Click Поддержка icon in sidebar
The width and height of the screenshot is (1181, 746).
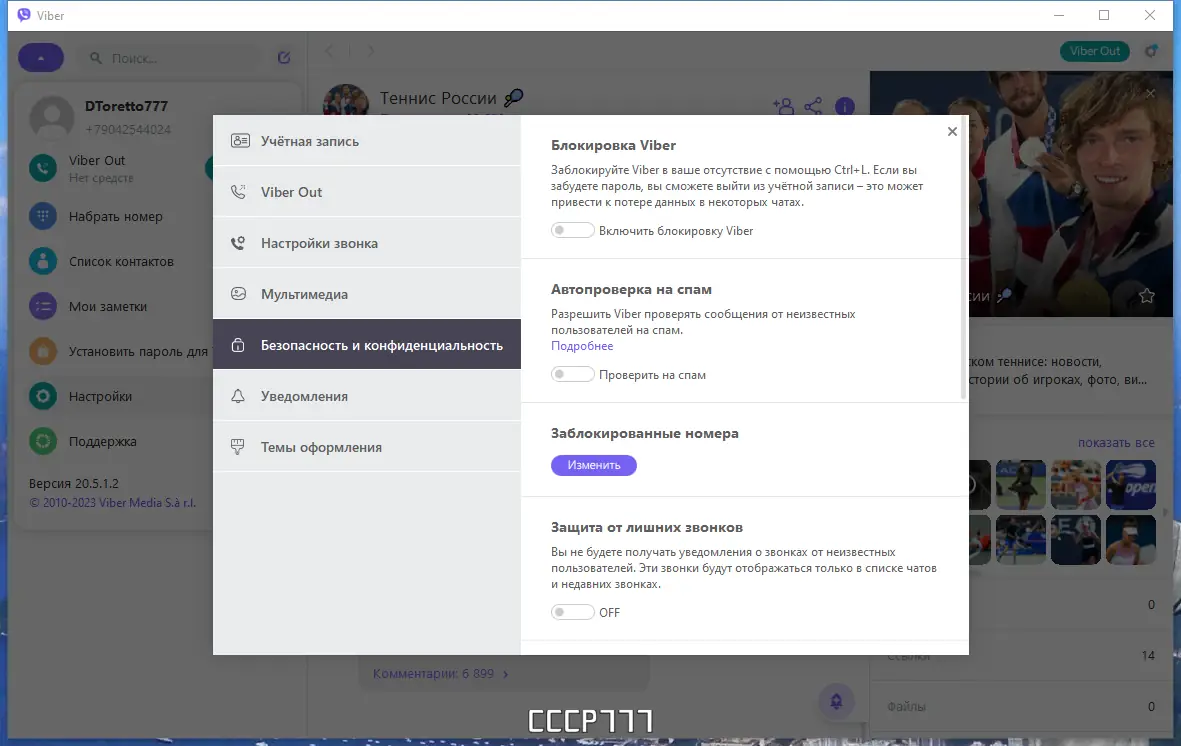43,442
